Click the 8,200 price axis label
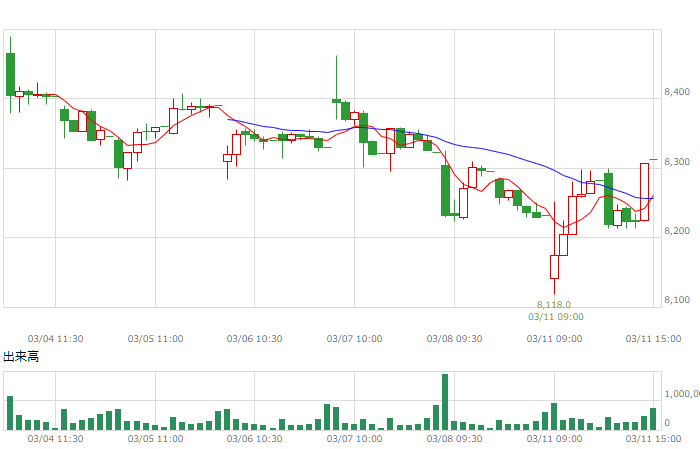The image size is (700, 449). (x=677, y=231)
